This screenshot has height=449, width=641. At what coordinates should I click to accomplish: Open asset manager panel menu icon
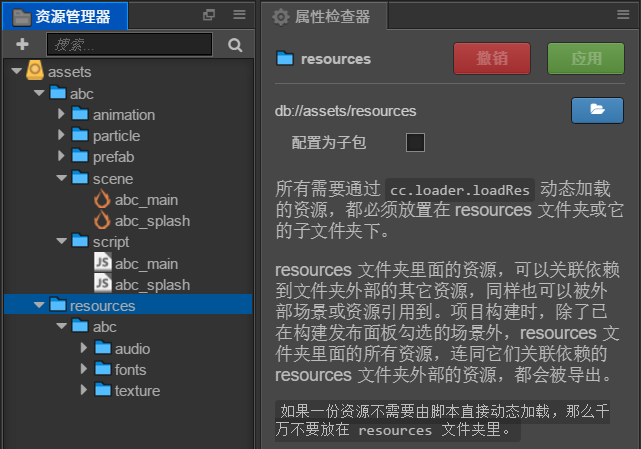point(239,15)
